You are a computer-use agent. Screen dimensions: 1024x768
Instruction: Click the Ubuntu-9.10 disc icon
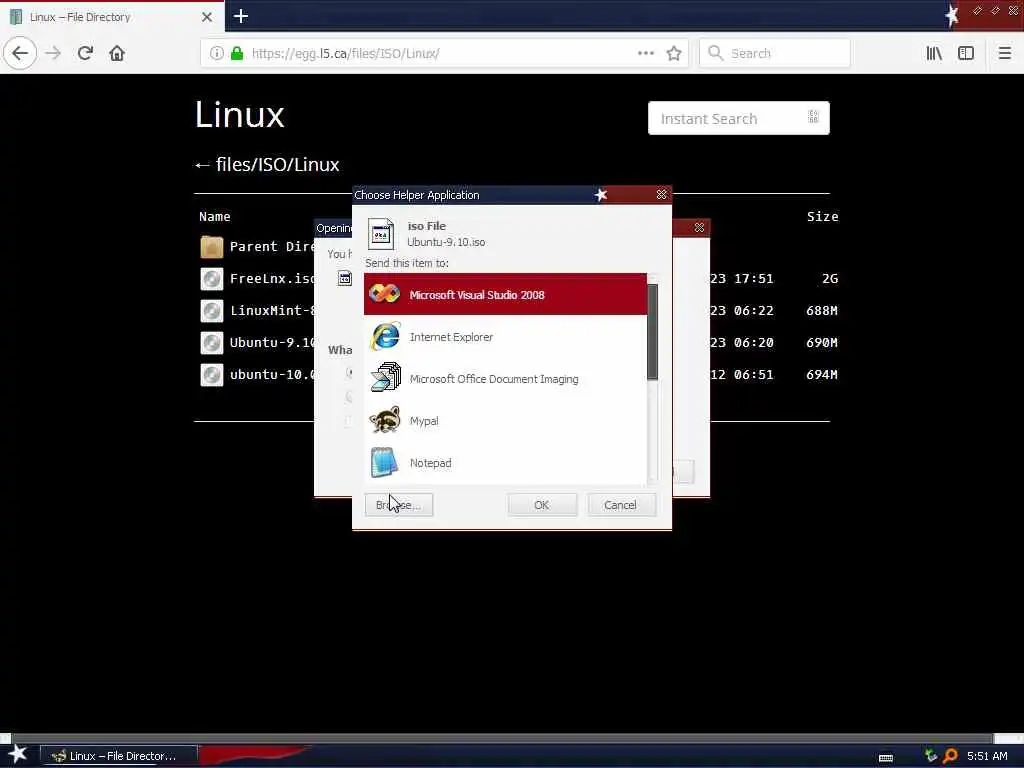tap(212, 343)
